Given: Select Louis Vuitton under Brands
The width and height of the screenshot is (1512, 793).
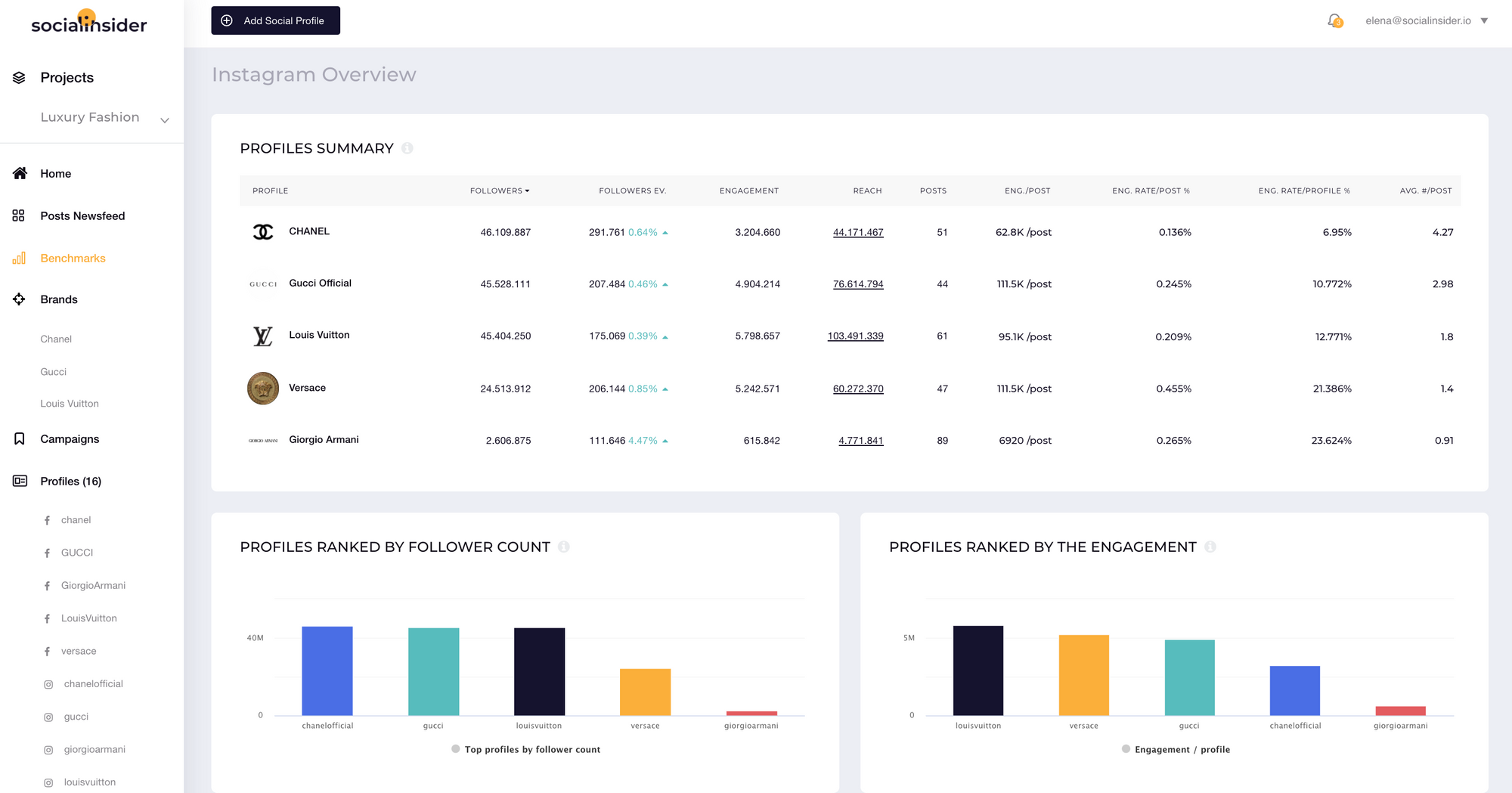Looking at the screenshot, I should point(70,404).
